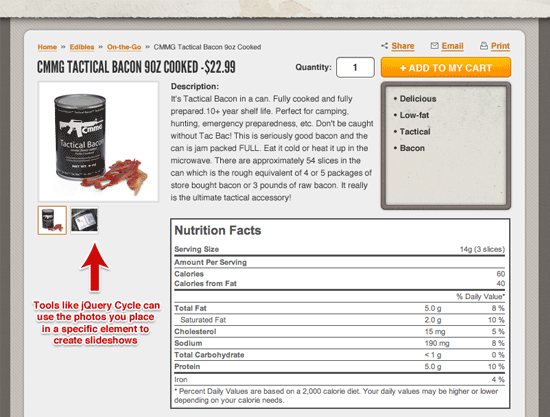Add to My Cart button
This screenshot has height=417, width=550.
coord(446,67)
